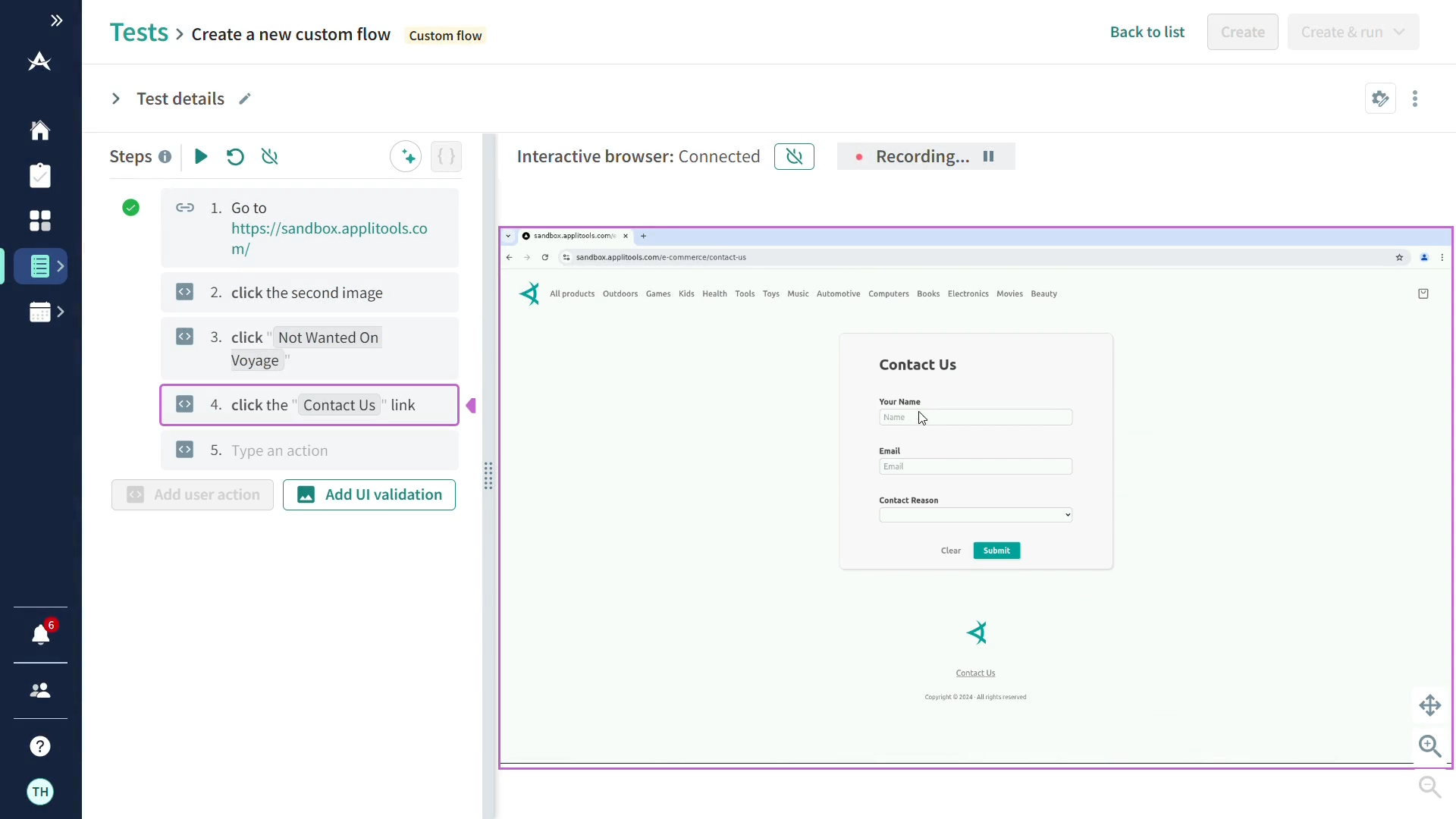Open the Beauty category
The image size is (1456, 819).
coord(1044,293)
